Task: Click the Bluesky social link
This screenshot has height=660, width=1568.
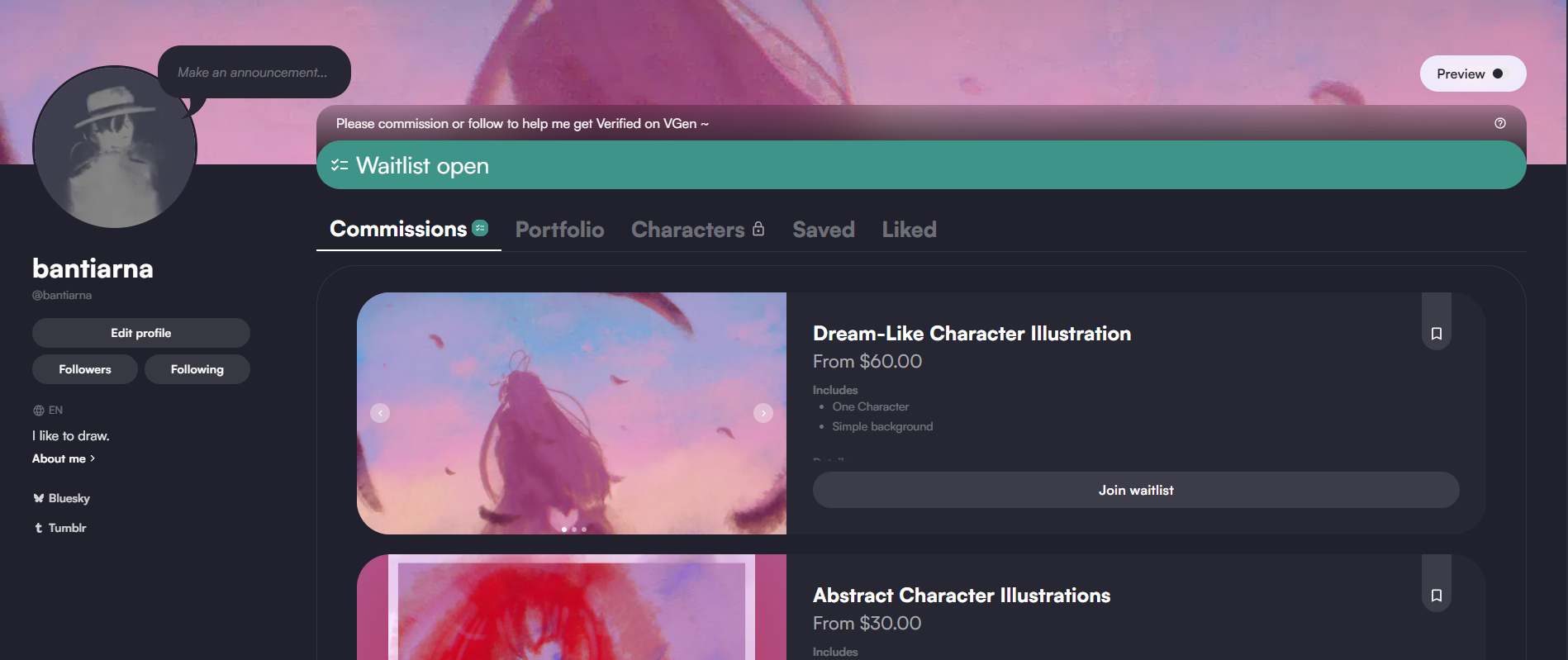Action: point(62,498)
